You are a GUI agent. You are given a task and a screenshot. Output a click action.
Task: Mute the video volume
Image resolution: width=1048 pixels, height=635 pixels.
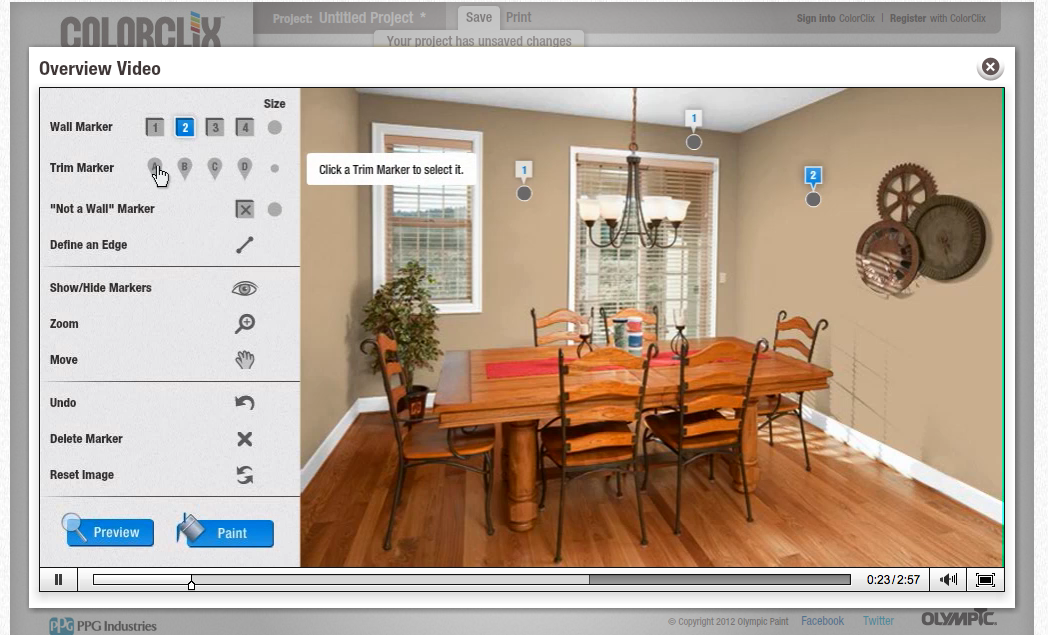[x=948, y=580]
